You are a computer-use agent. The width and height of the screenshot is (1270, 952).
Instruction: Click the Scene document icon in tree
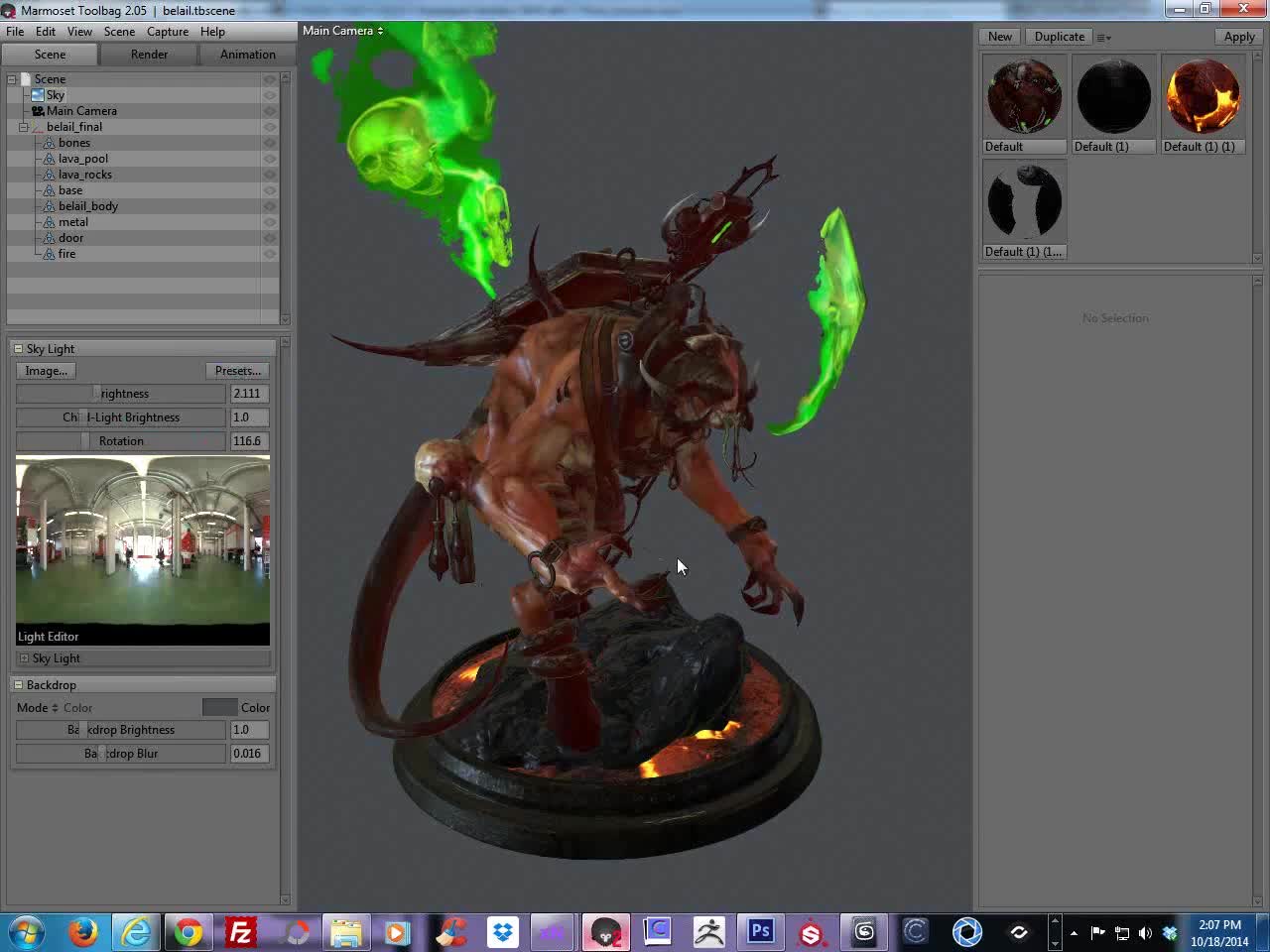[x=26, y=79]
